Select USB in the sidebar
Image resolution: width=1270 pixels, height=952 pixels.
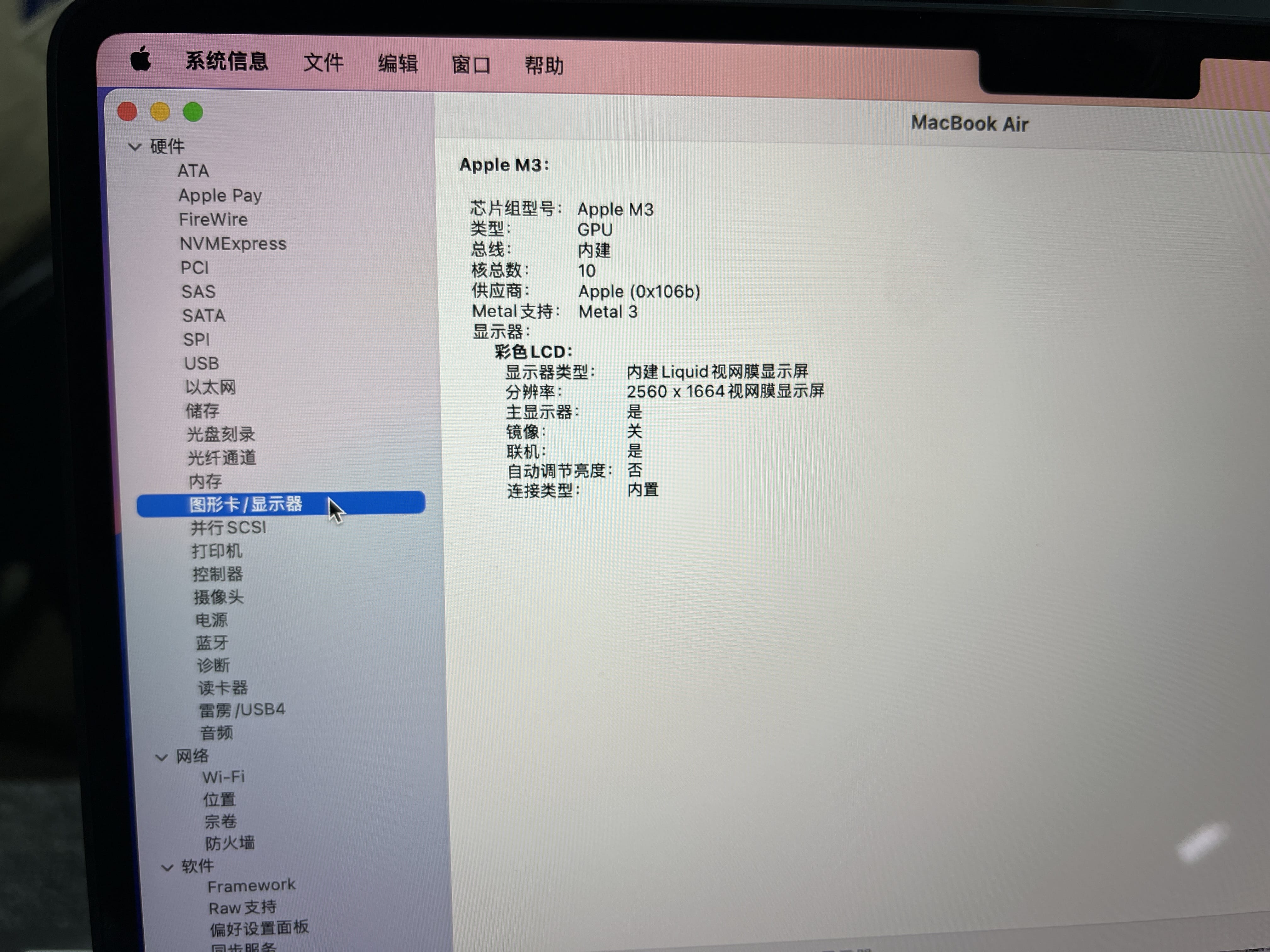pos(202,363)
